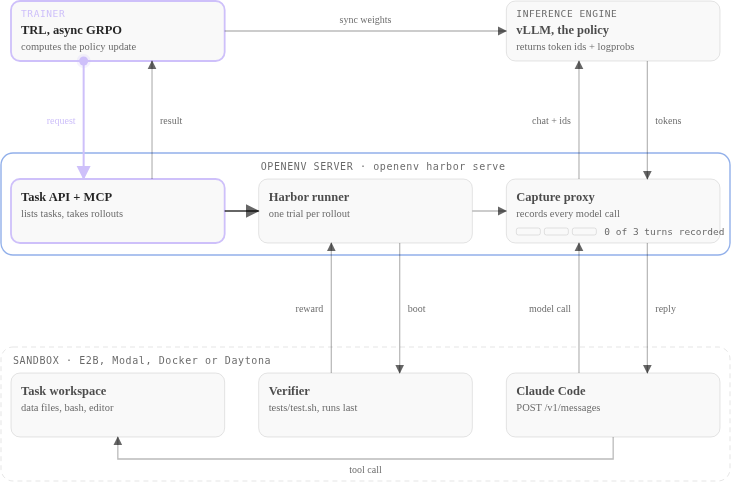This screenshot has width=731, height=482.
Task: Click the Task workspace box
Action: [x=118, y=405]
